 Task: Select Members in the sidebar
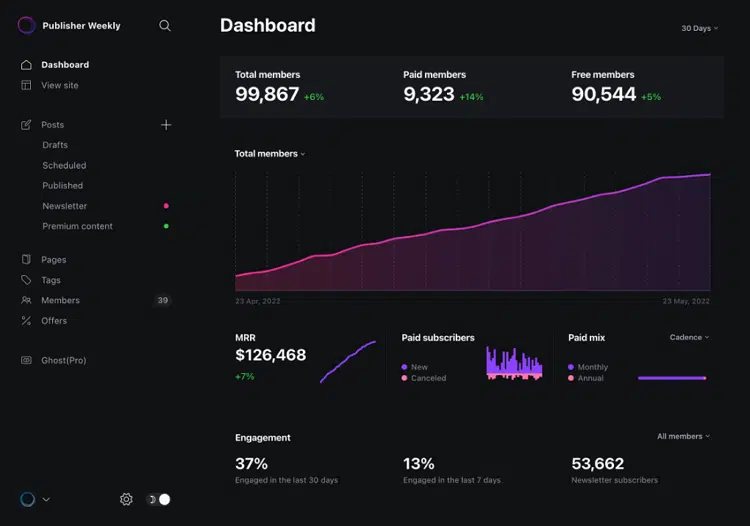60,300
